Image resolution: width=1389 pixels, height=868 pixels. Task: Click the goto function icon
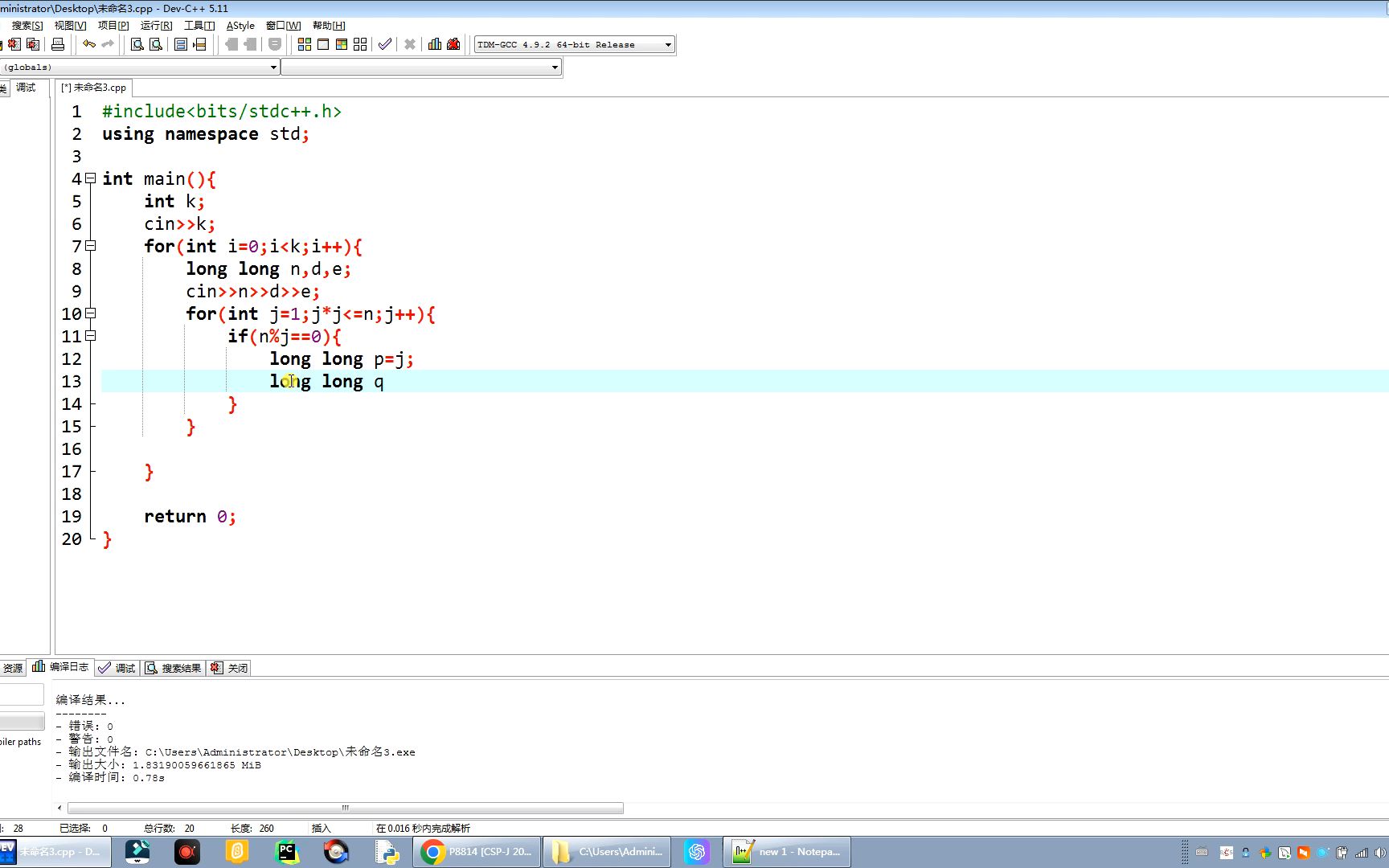pos(181,44)
